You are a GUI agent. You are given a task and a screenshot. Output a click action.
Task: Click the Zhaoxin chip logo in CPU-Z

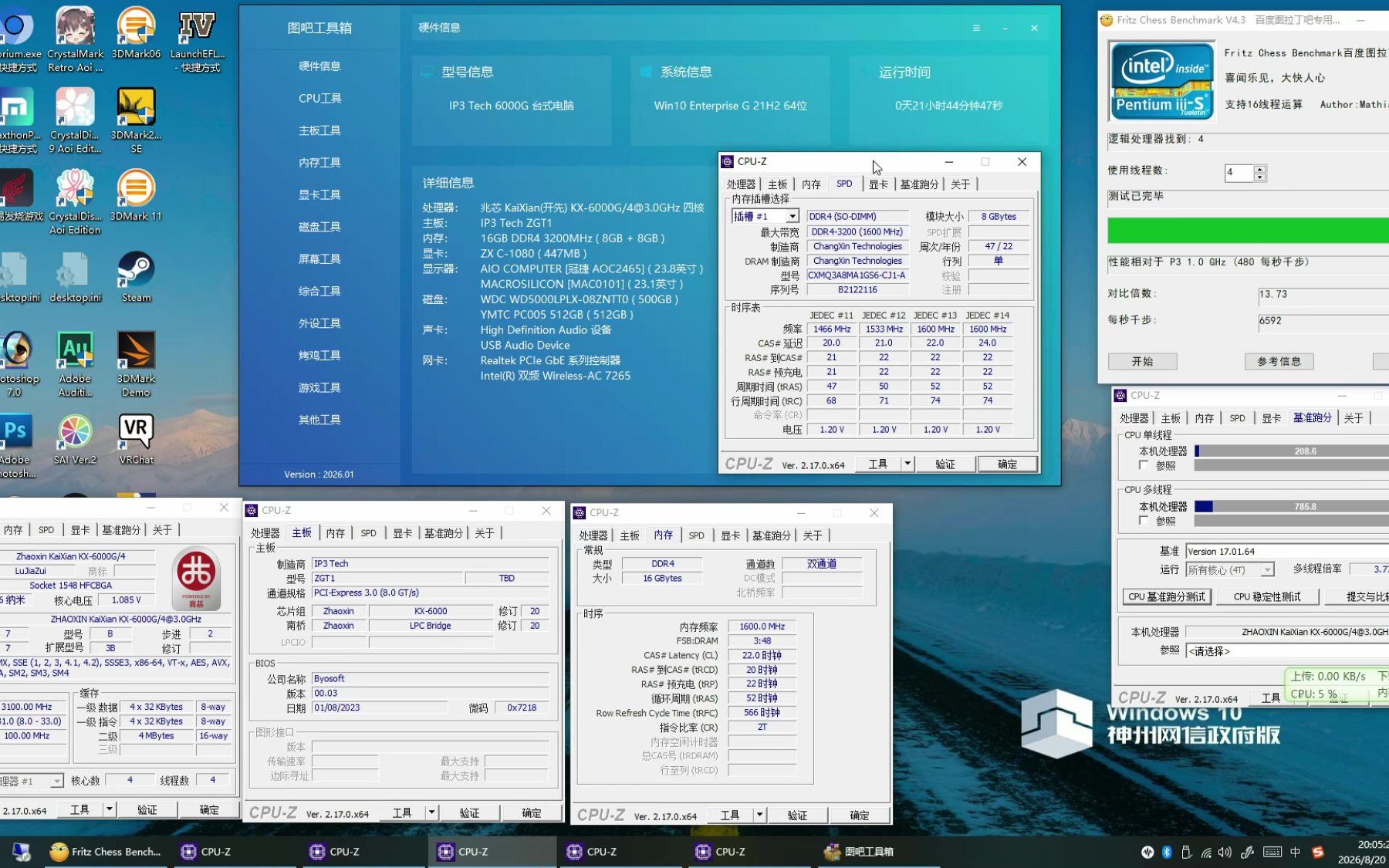click(x=196, y=578)
